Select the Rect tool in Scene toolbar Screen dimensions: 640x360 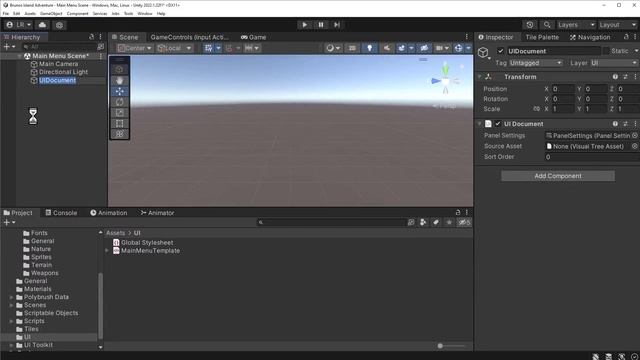coord(120,123)
